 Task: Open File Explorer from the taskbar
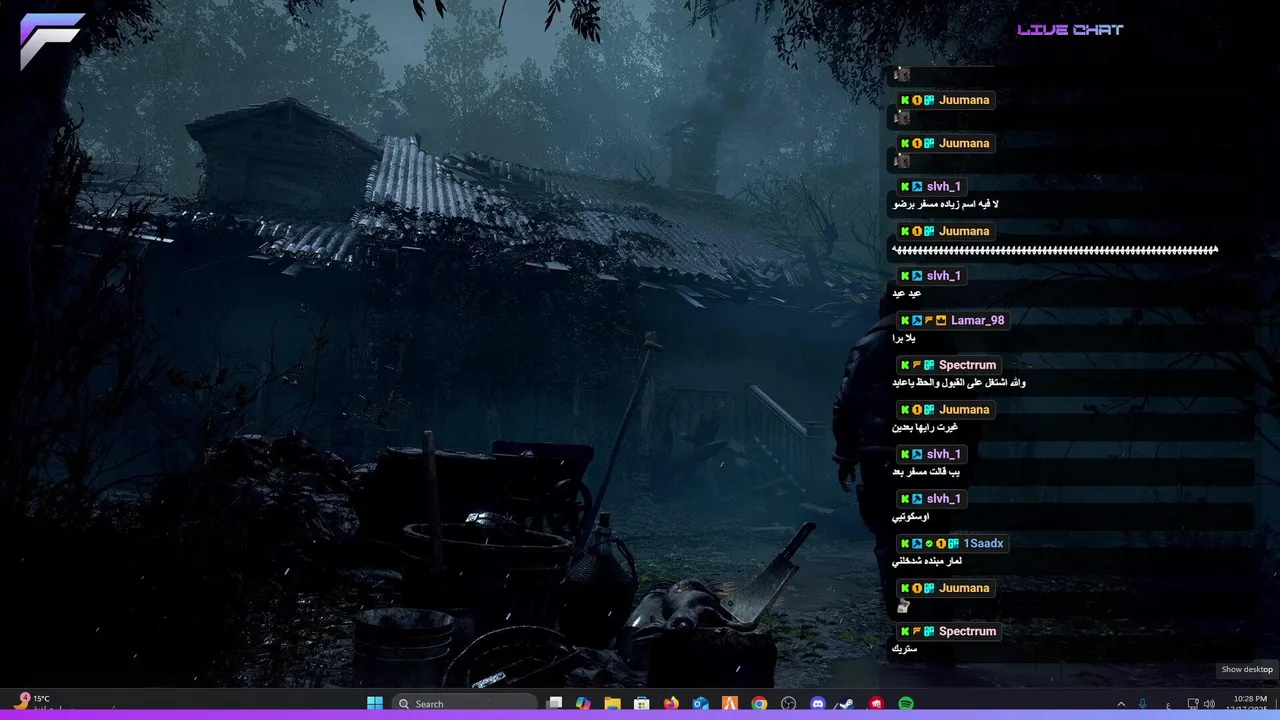coord(612,704)
